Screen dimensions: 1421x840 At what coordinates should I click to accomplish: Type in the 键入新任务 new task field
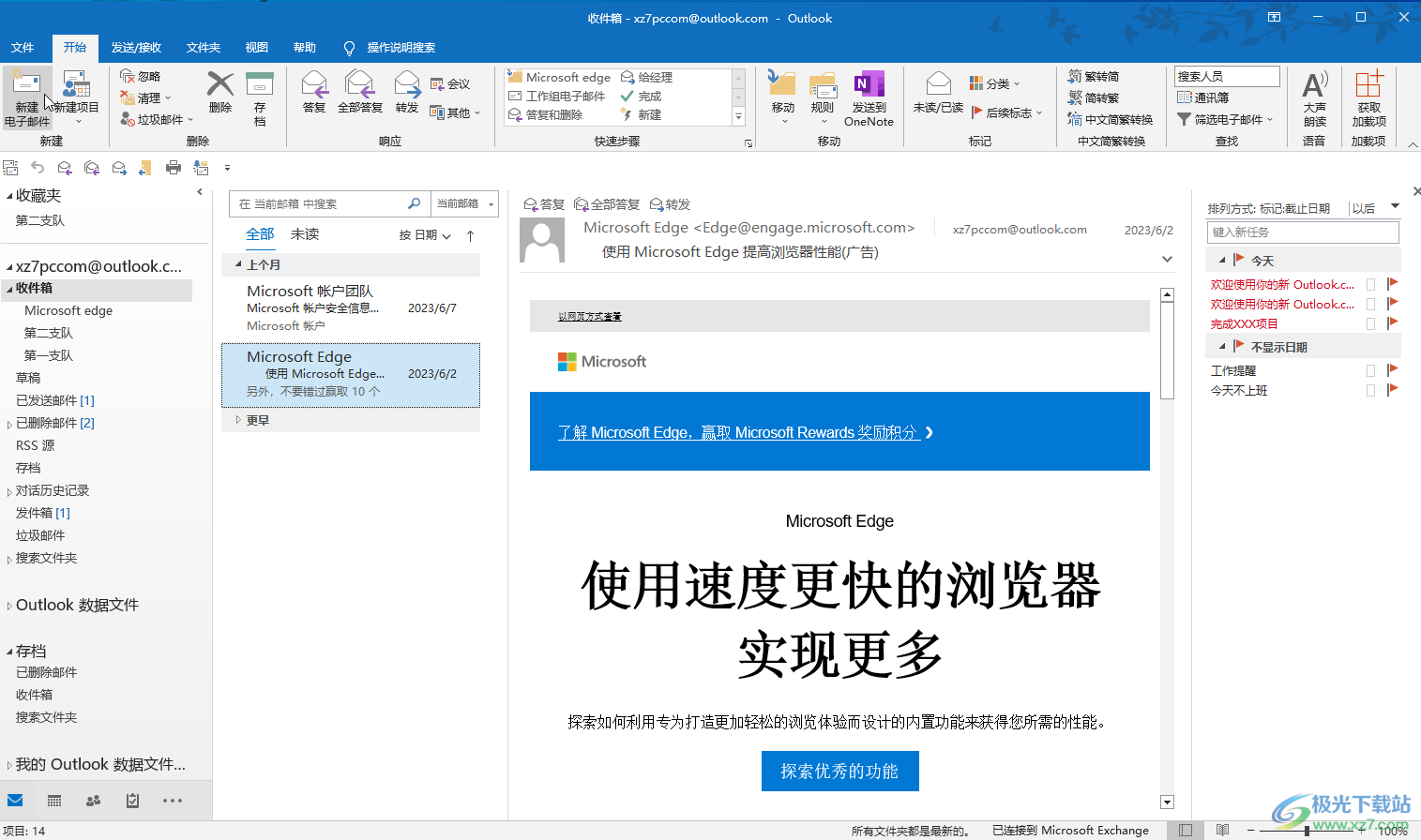point(1303,232)
